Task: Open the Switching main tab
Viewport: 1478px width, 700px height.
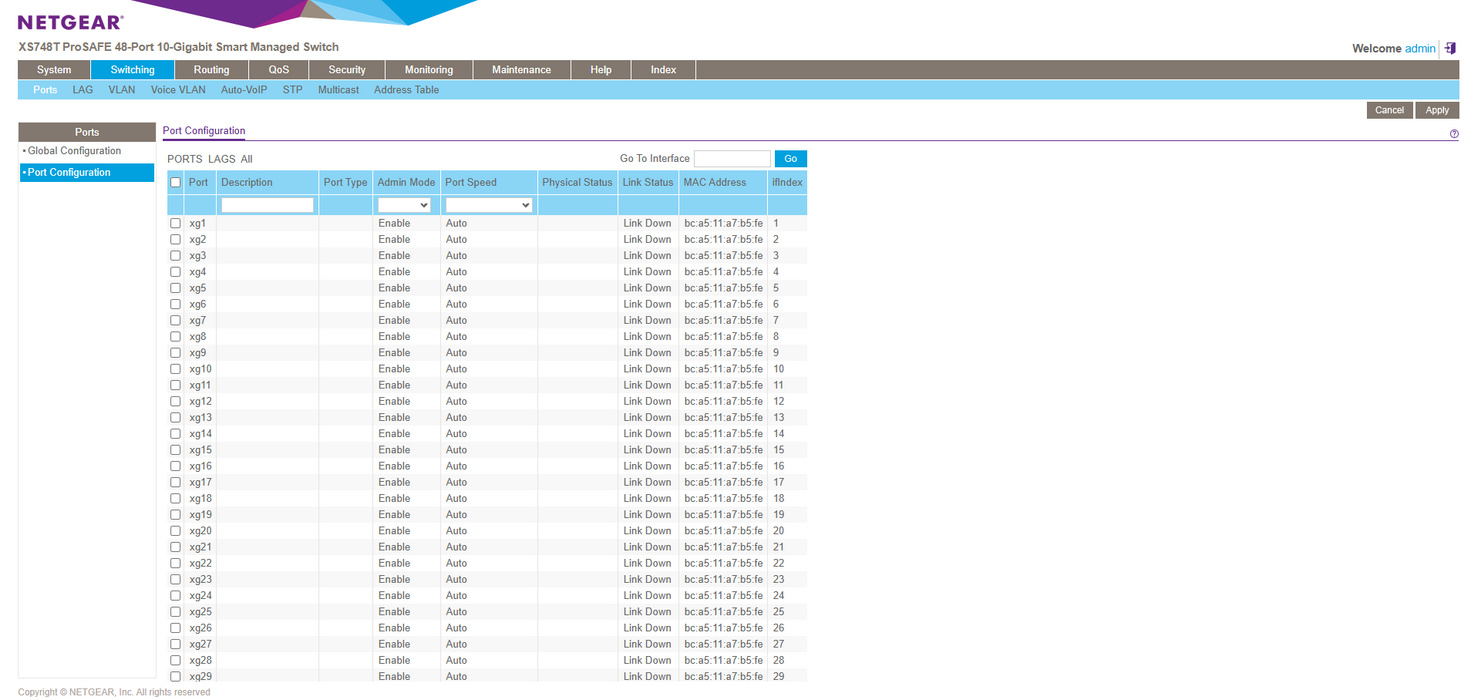Action: [132, 70]
